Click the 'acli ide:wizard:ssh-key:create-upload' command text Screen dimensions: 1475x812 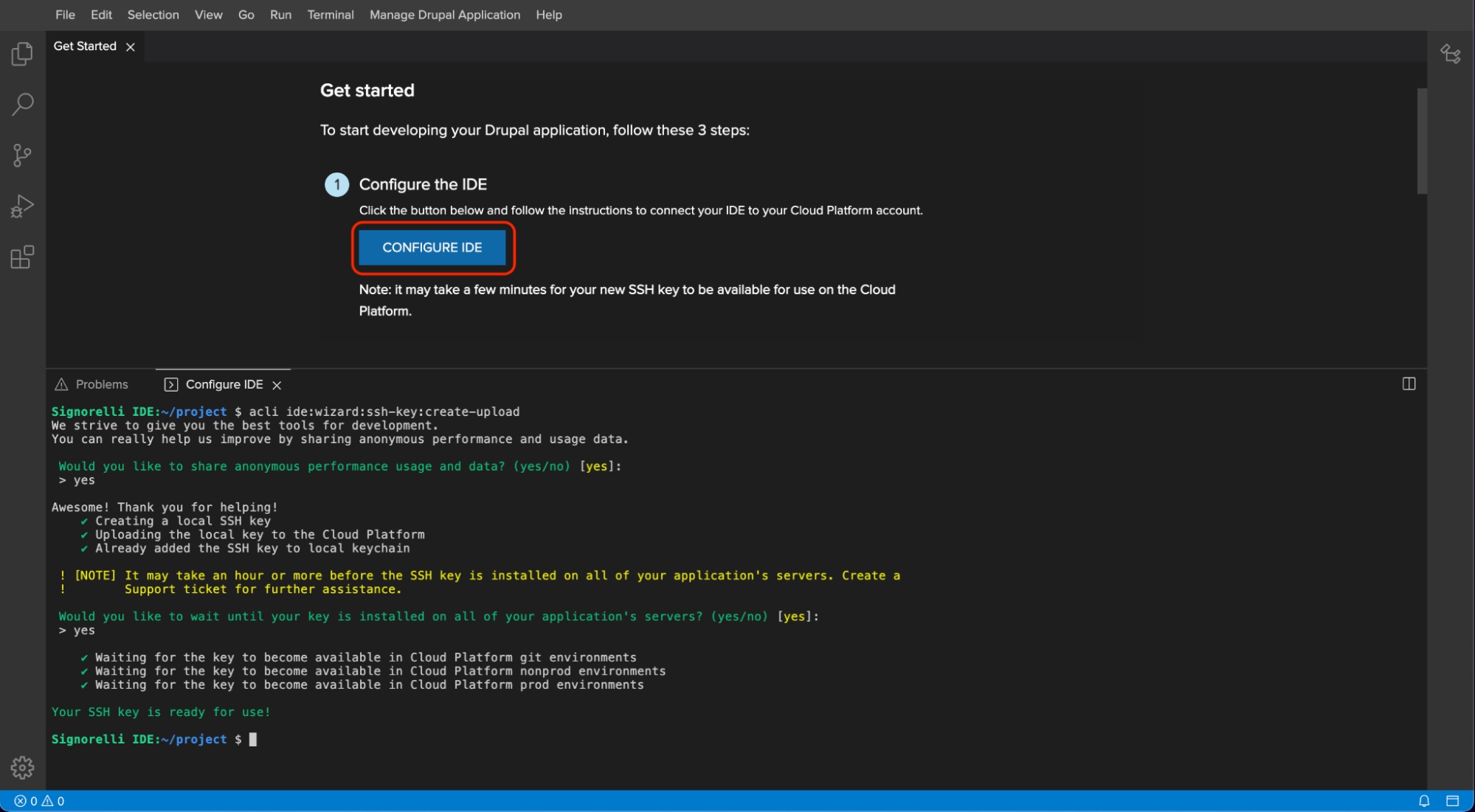click(x=384, y=412)
